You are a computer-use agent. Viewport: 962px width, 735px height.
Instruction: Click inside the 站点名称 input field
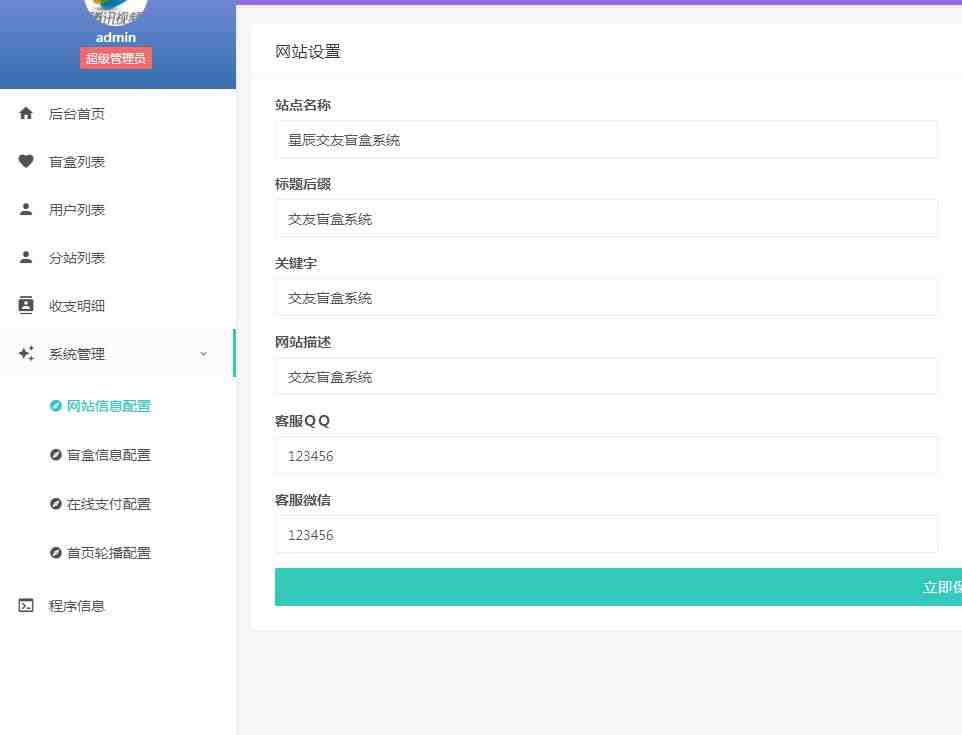pyautogui.click(x=606, y=139)
